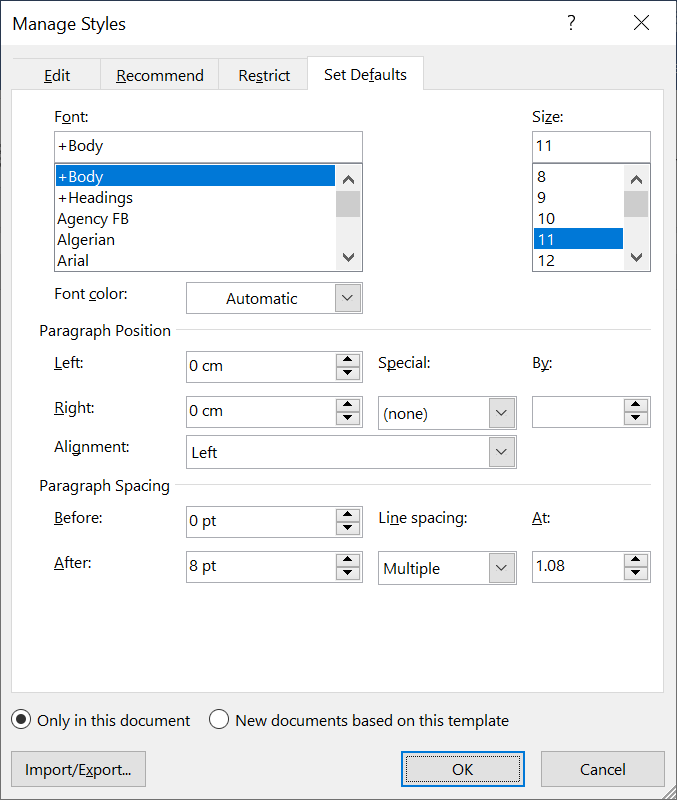Increase the line spacing At value
Image resolution: width=677 pixels, height=800 pixels.
636,560
